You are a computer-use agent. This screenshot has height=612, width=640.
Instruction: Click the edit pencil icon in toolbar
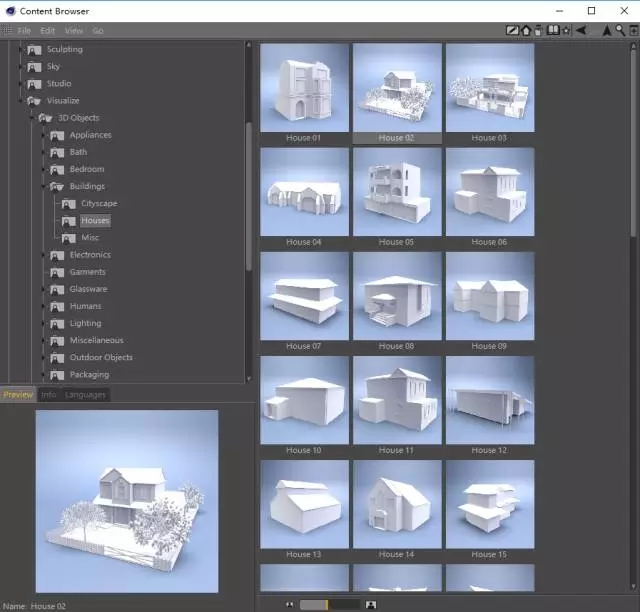click(513, 30)
